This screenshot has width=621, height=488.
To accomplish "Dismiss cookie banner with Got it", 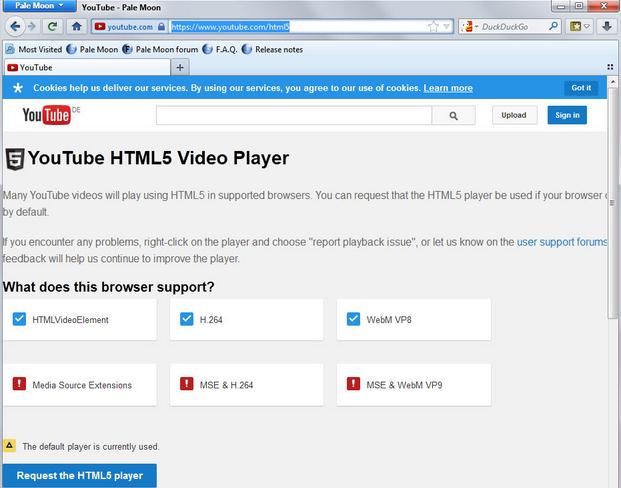I will (x=581, y=88).
